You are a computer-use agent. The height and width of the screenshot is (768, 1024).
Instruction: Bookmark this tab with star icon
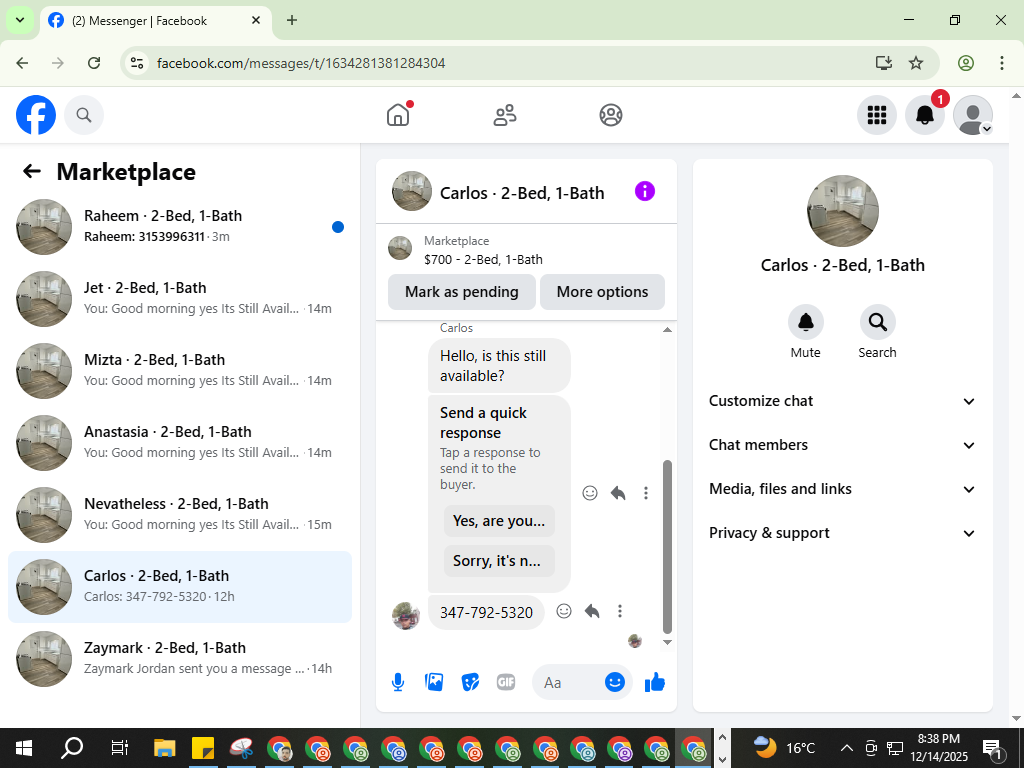coord(916,63)
